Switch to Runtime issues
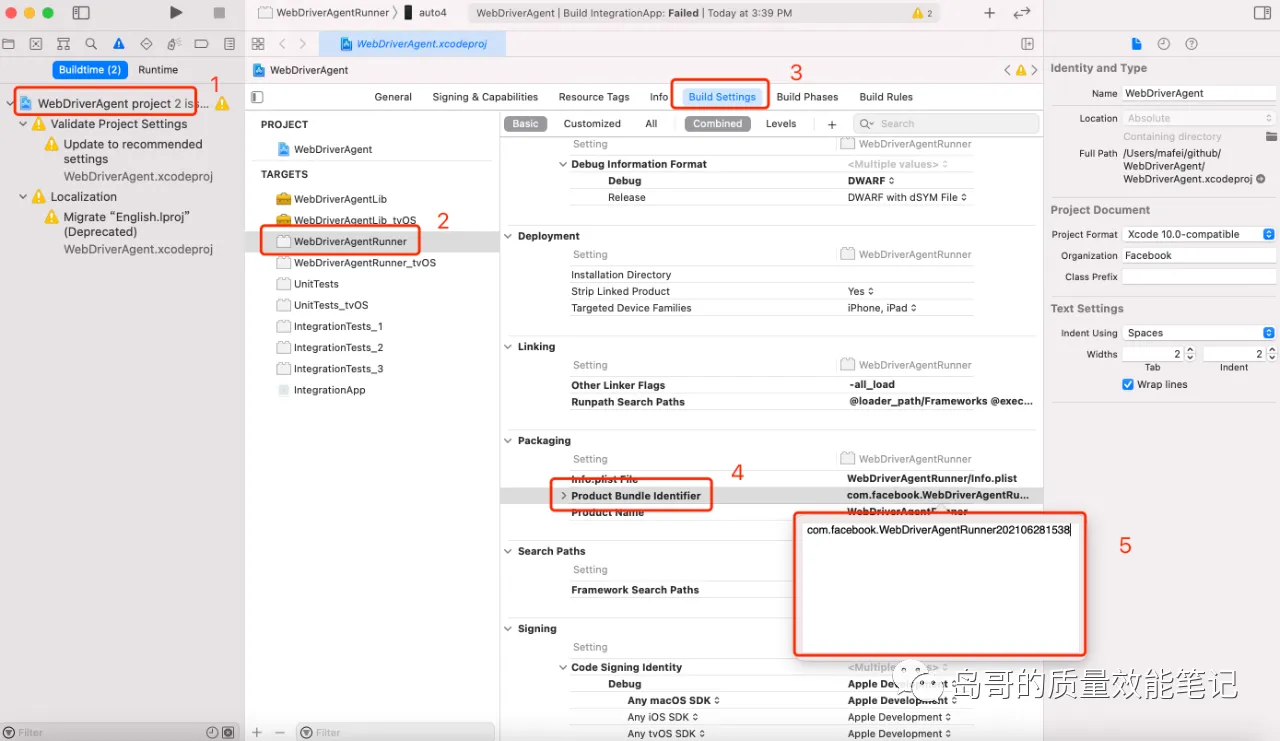This screenshot has height=741, width=1280. pyautogui.click(x=158, y=70)
